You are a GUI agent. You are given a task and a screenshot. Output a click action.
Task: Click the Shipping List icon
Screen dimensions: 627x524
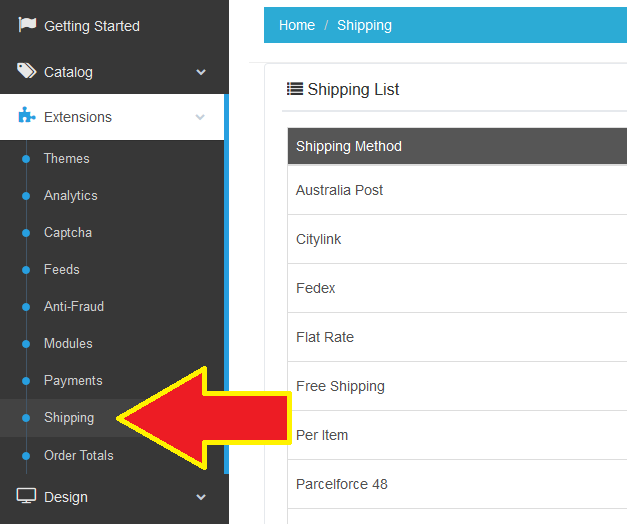coord(295,89)
